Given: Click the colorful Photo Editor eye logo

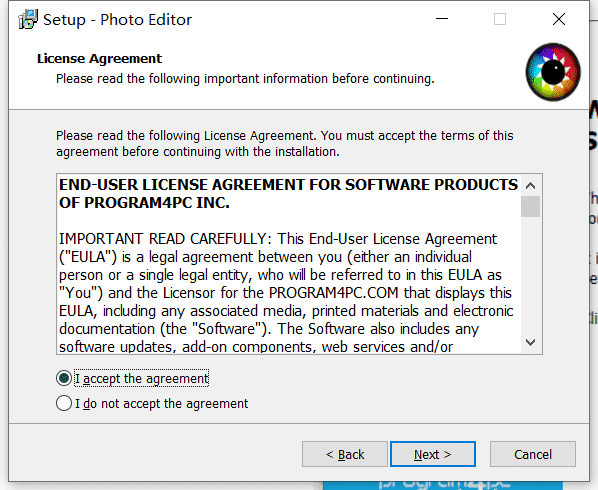Looking at the screenshot, I should coord(553,72).
